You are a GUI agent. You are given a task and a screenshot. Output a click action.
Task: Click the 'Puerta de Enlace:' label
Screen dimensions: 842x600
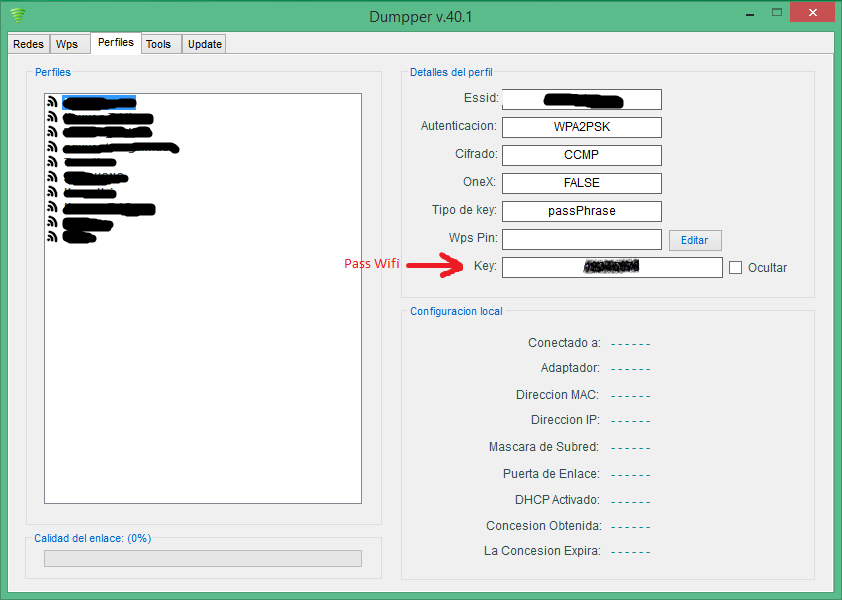[x=551, y=474]
